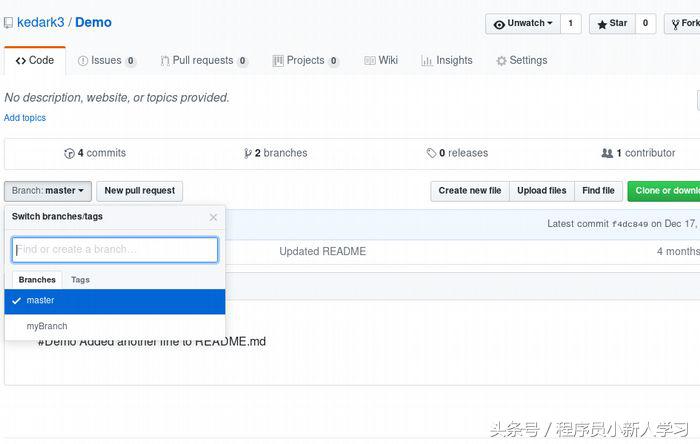
Task: Click the commits clock icon
Action: pyautogui.click(x=69, y=154)
